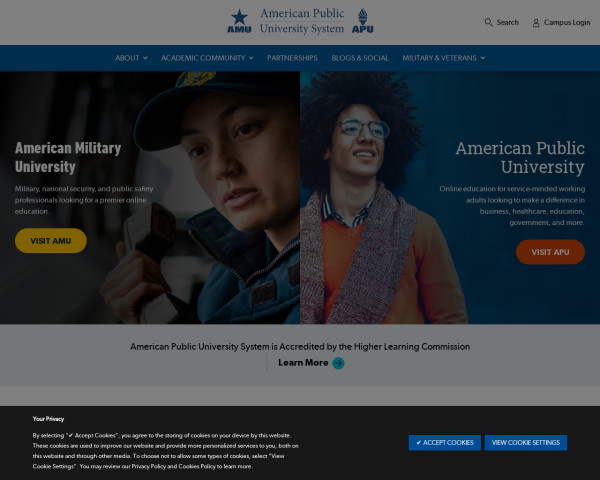Viewport: 600px width, 480px height.
Task: Click the Campus Login person icon
Action: point(536,23)
